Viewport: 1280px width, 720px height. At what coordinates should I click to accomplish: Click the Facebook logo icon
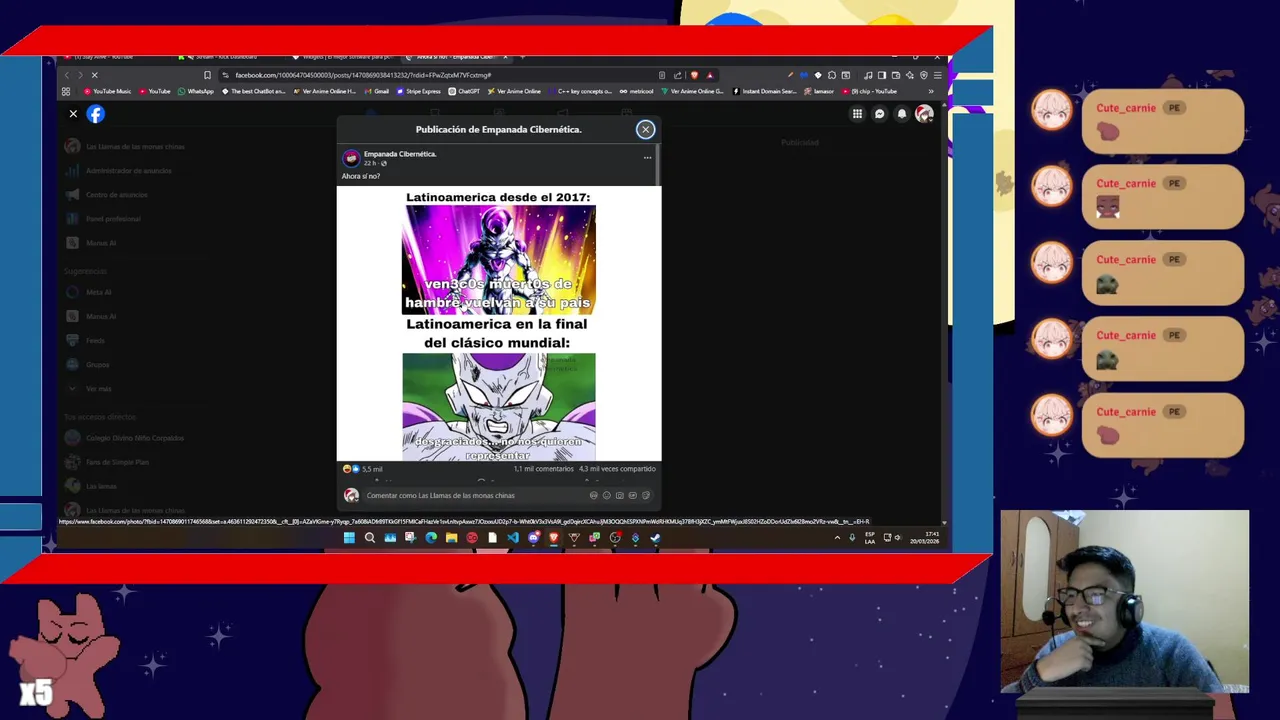pyautogui.click(x=95, y=114)
